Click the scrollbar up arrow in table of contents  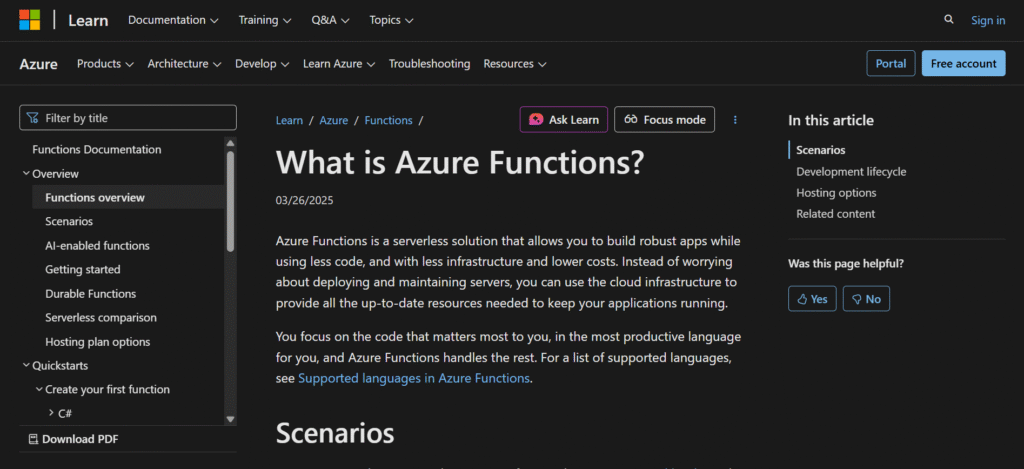(x=230, y=142)
